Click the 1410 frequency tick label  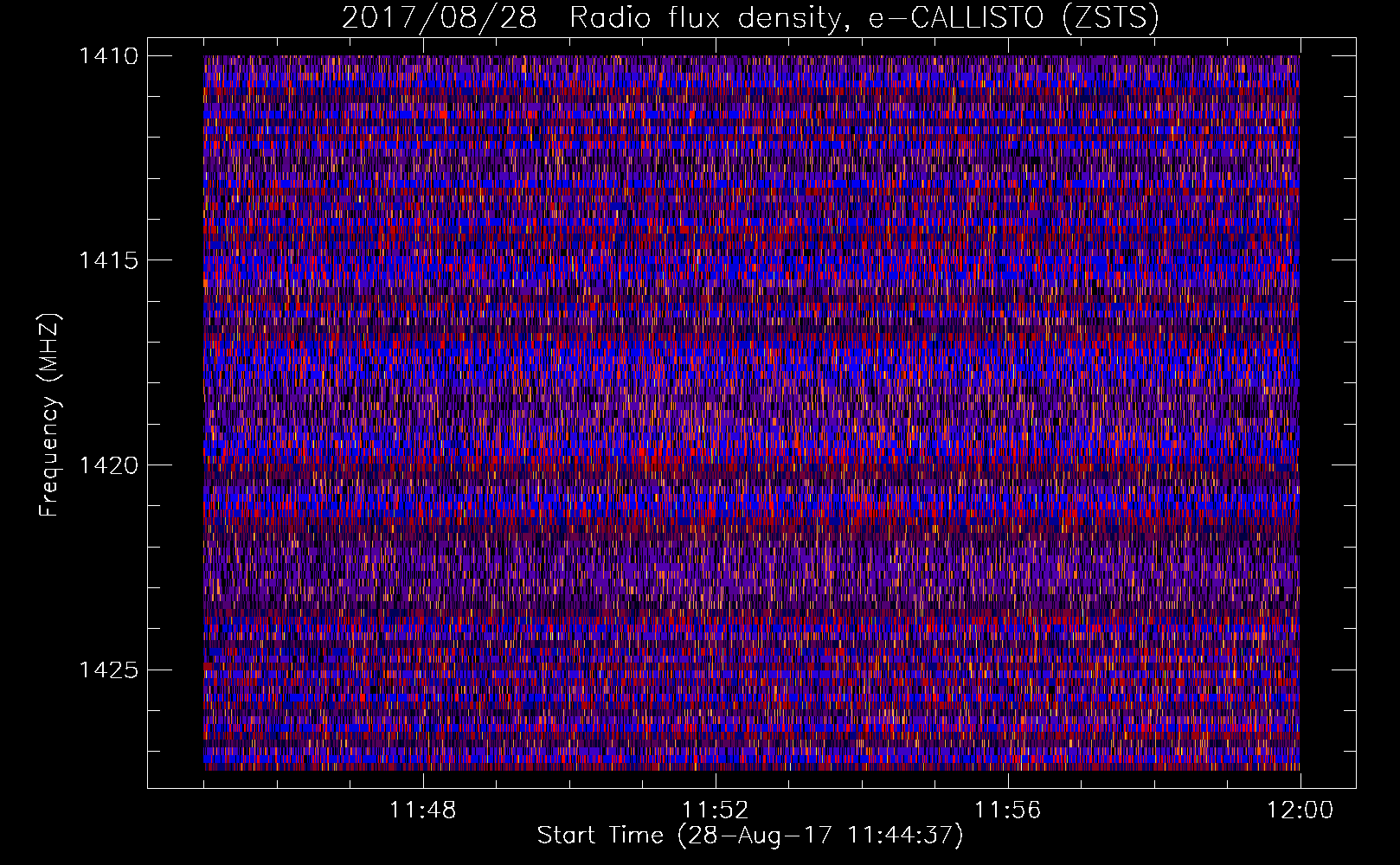(108, 56)
